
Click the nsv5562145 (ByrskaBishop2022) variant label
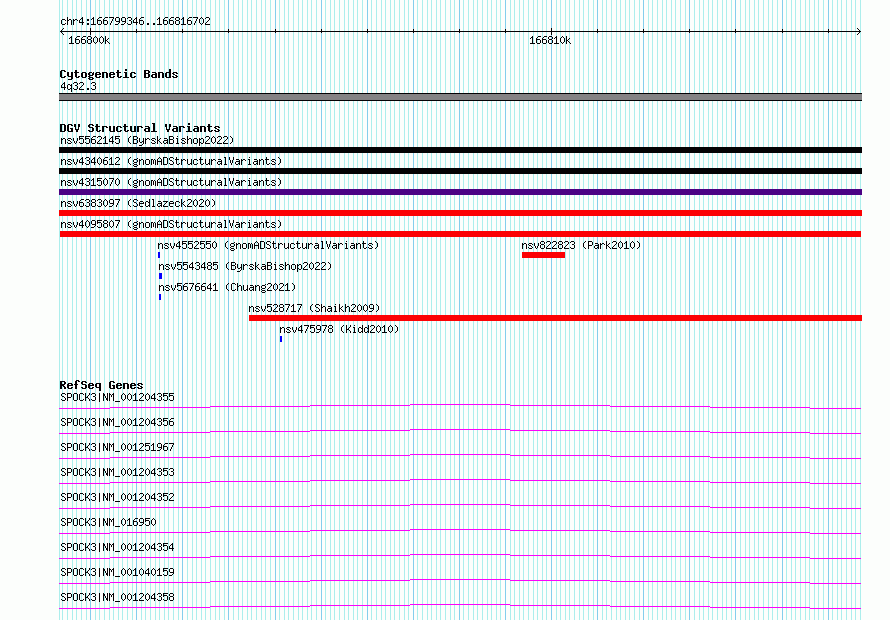point(147,140)
